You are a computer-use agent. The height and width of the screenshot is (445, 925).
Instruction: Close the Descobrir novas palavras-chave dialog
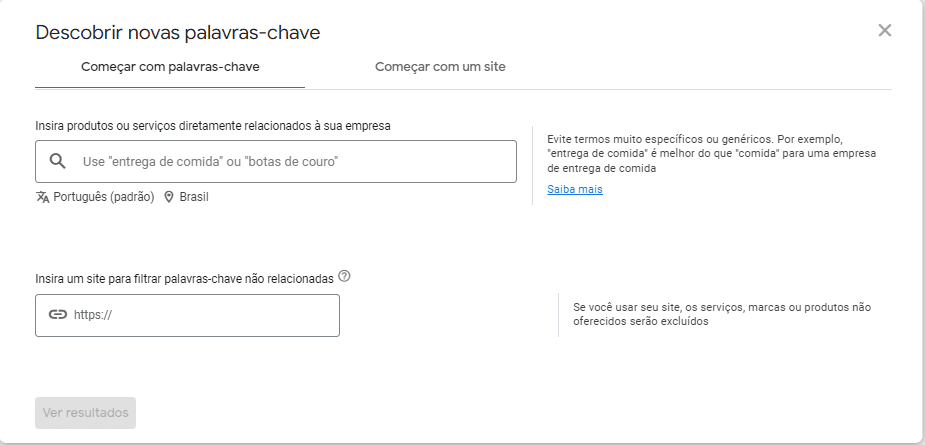884,30
